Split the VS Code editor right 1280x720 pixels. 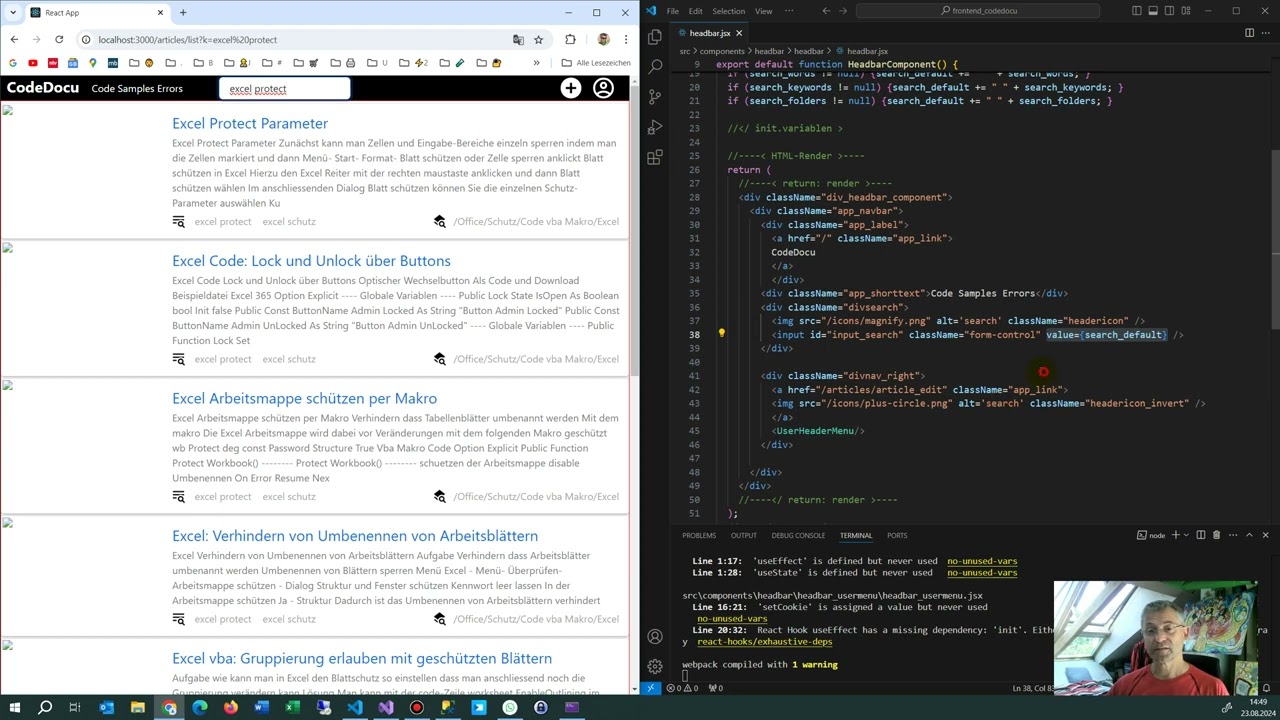(x=1249, y=33)
